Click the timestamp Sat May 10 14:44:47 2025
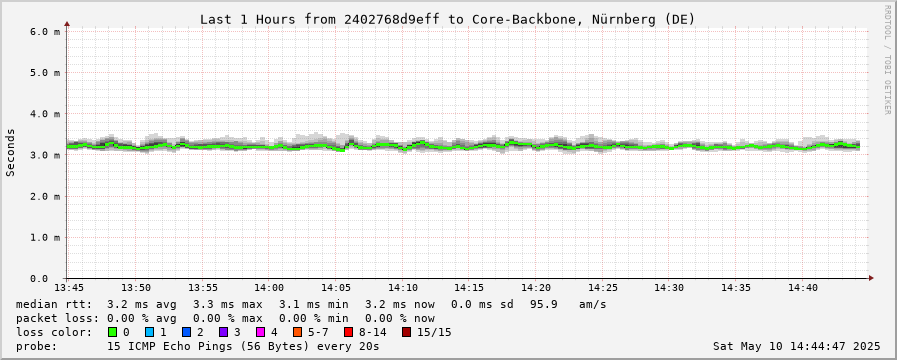Viewport: 897px width, 360px height. (x=797, y=346)
